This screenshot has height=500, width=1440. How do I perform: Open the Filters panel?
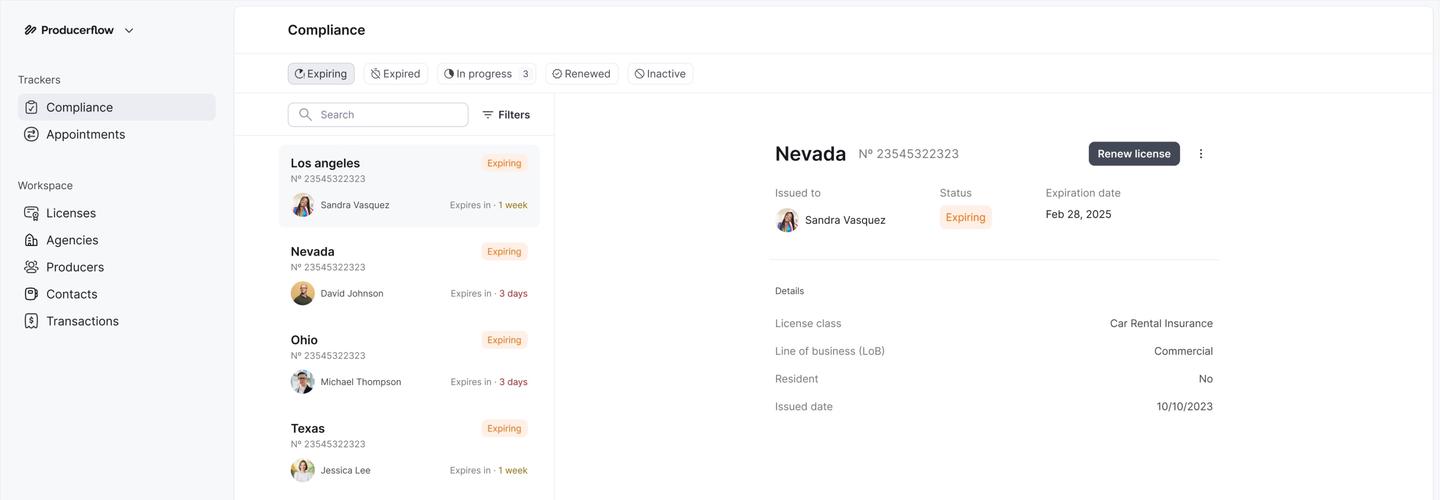[506, 115]
